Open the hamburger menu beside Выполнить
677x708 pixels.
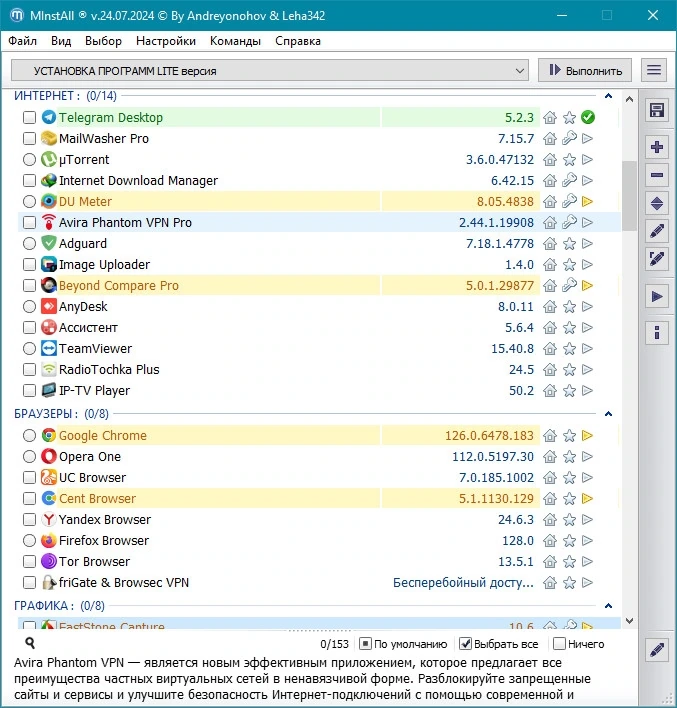[654, 70]
